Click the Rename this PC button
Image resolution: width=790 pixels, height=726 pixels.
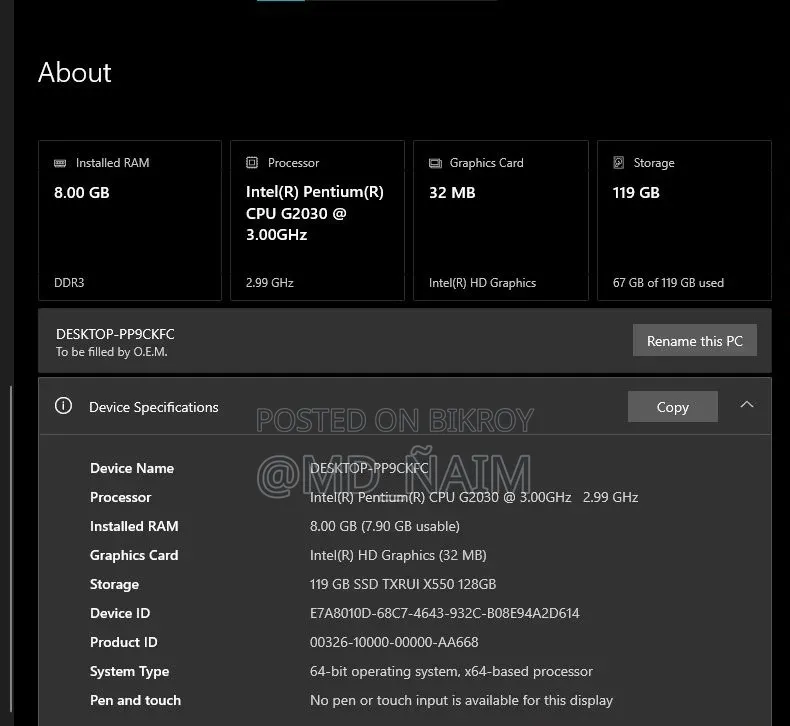click(x=695, y=341)
